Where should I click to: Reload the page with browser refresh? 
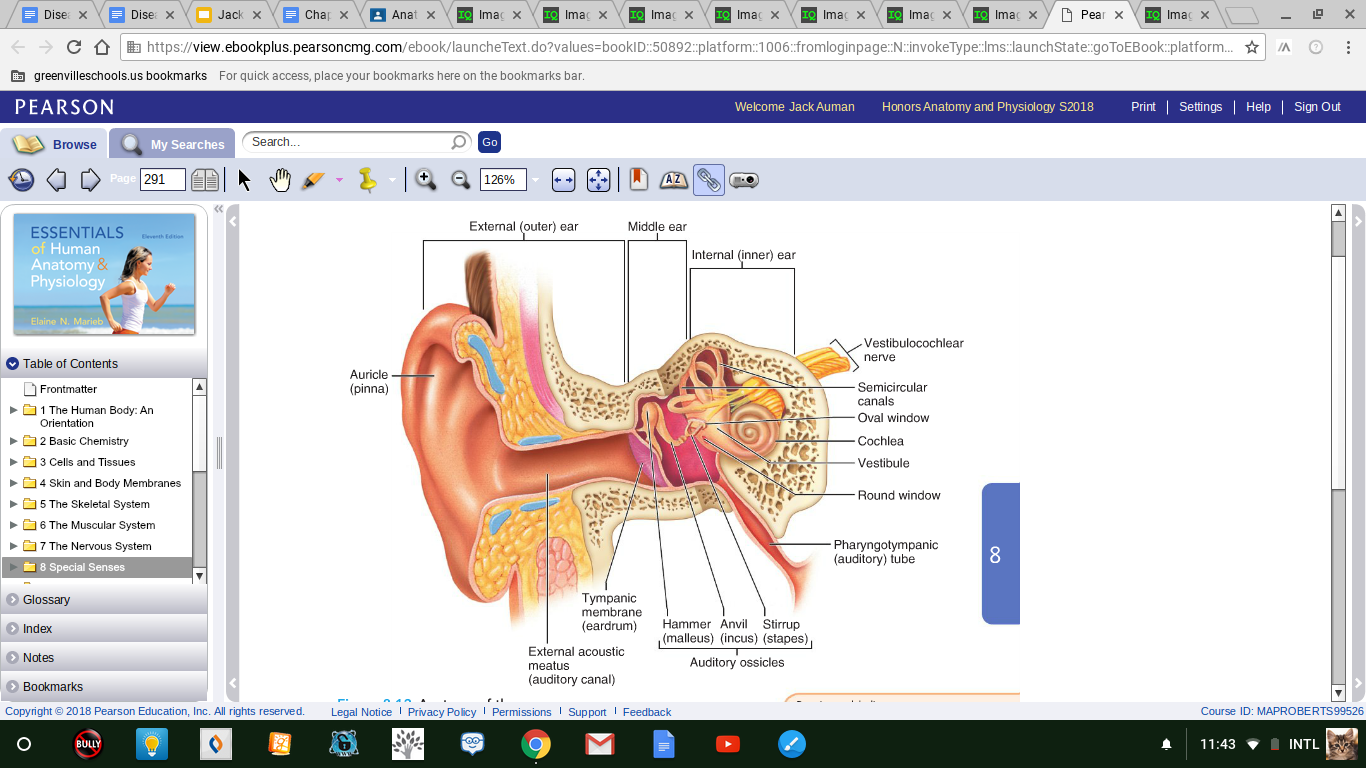pyautogui.click(x=74, y=47)
